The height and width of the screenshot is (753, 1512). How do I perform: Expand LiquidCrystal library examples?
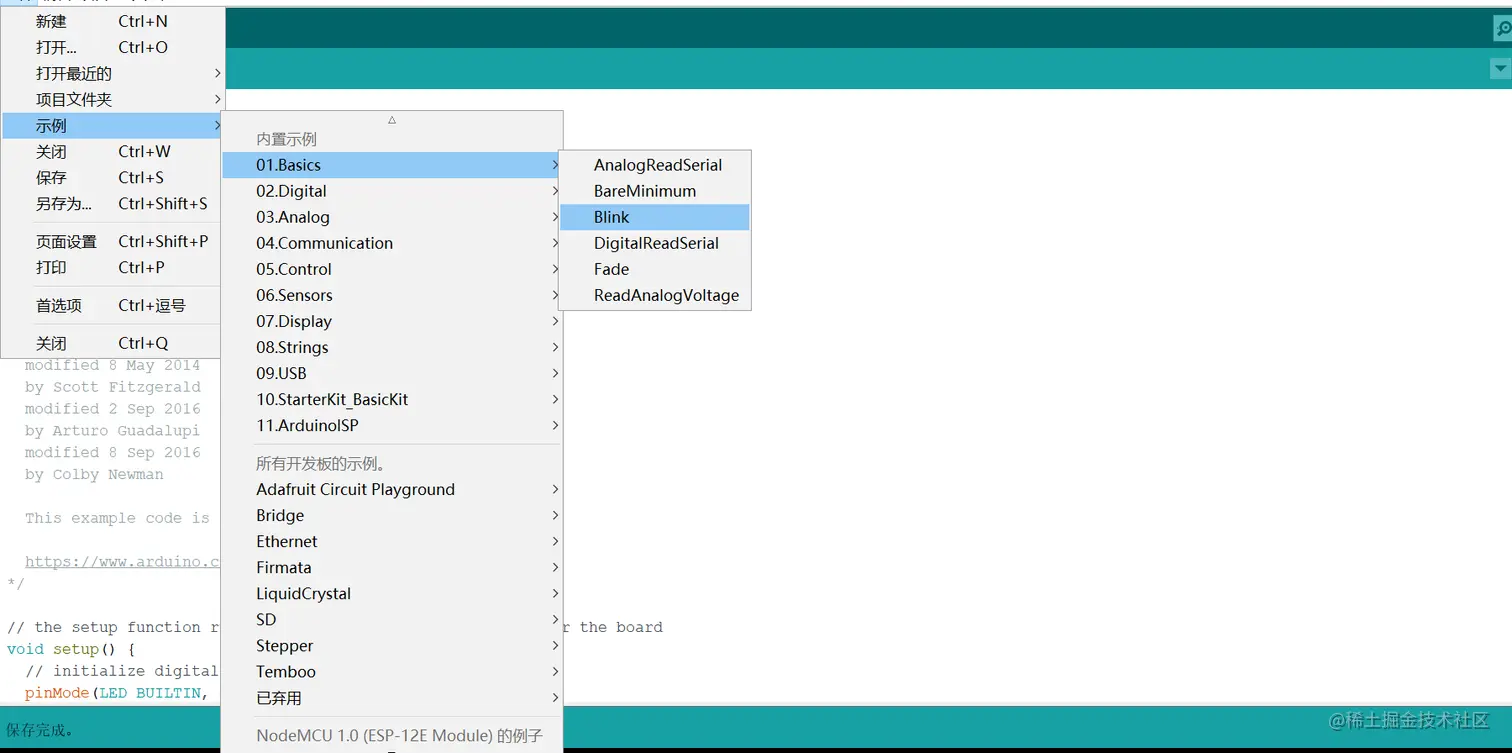pos(392,593)
